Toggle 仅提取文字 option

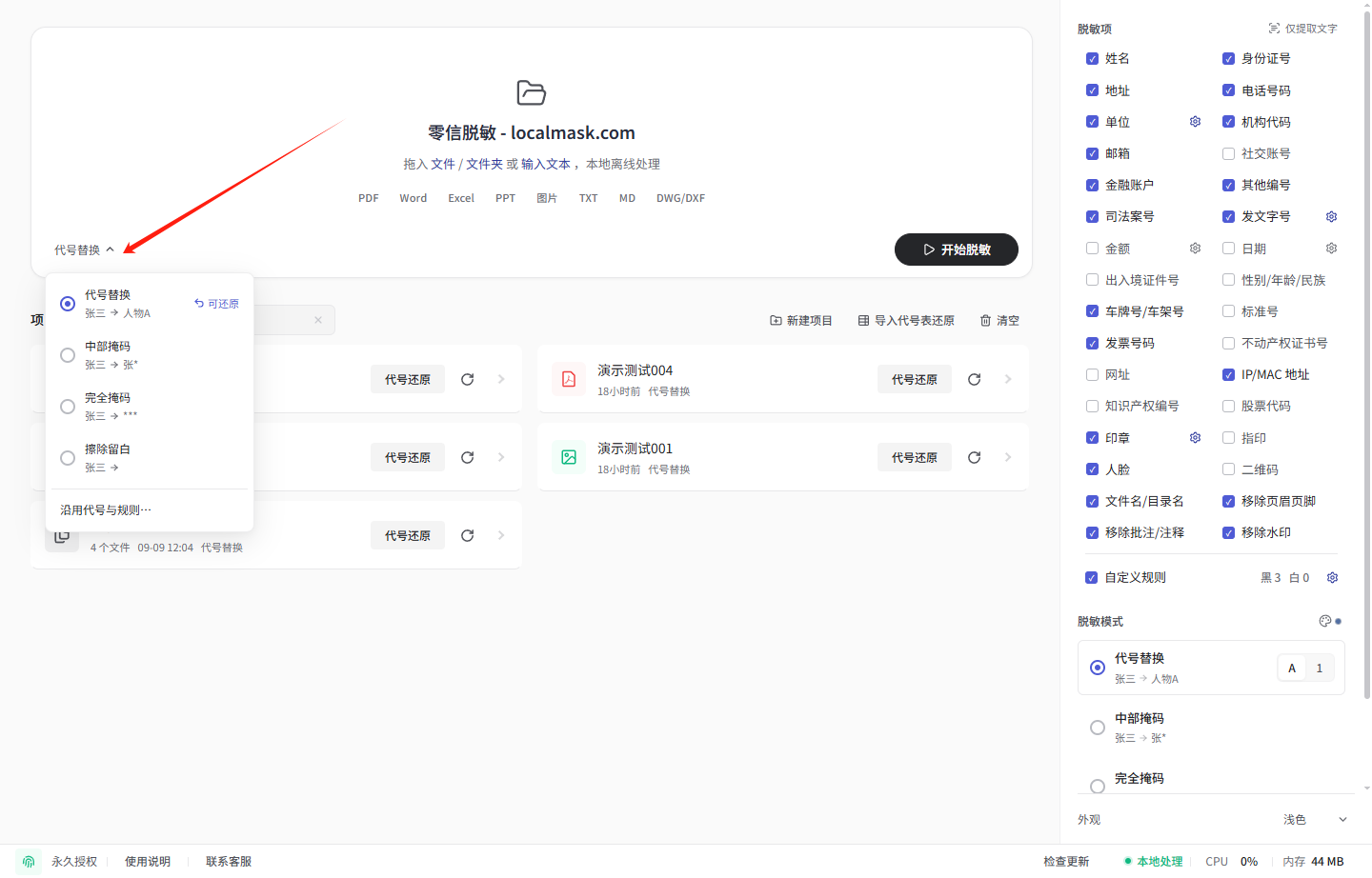1302,29
